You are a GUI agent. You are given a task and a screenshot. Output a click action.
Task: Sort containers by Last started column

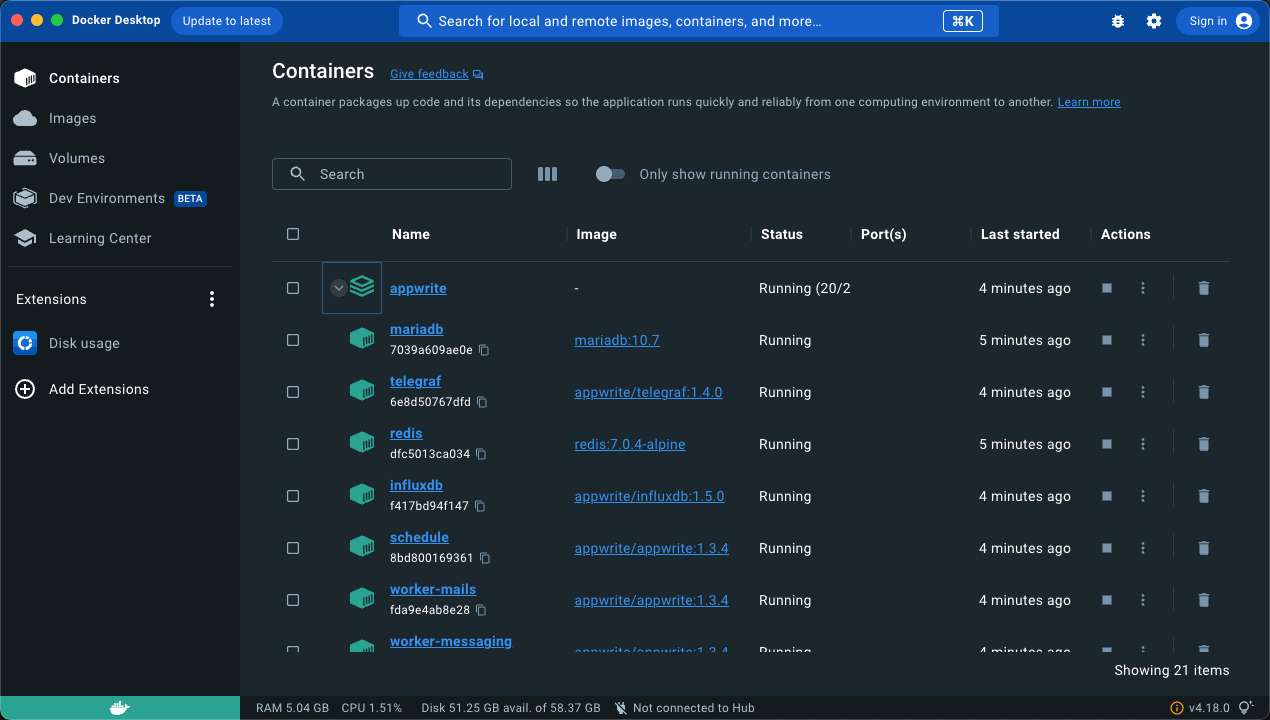[1019, 234]
